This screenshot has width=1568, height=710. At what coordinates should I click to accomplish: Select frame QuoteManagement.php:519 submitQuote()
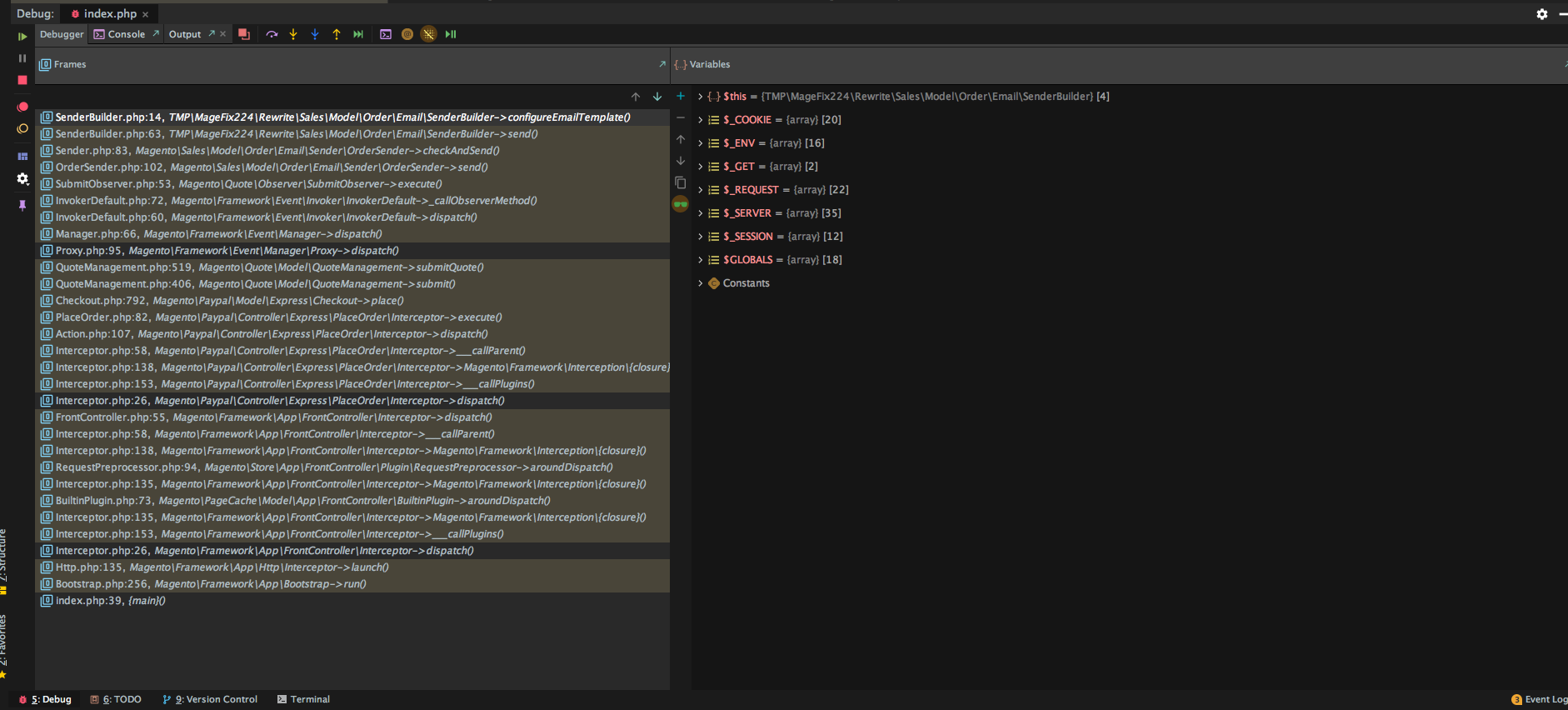coord(353,267)
